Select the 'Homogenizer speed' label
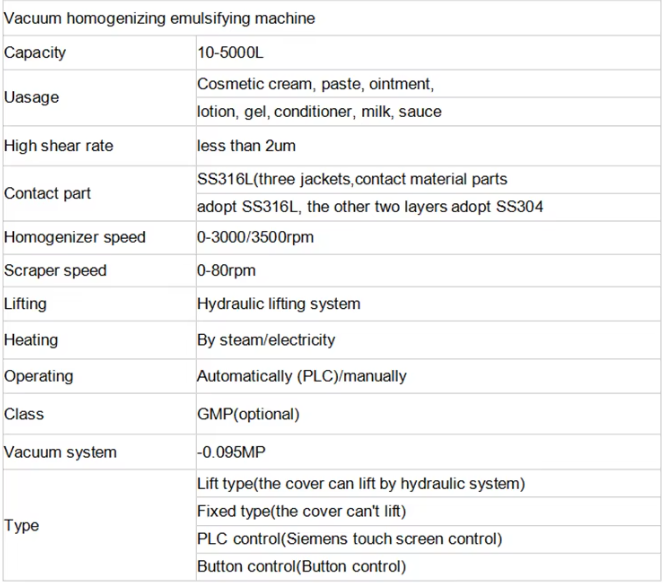This screenshot has height=583, width=663. tap(75, 237)
